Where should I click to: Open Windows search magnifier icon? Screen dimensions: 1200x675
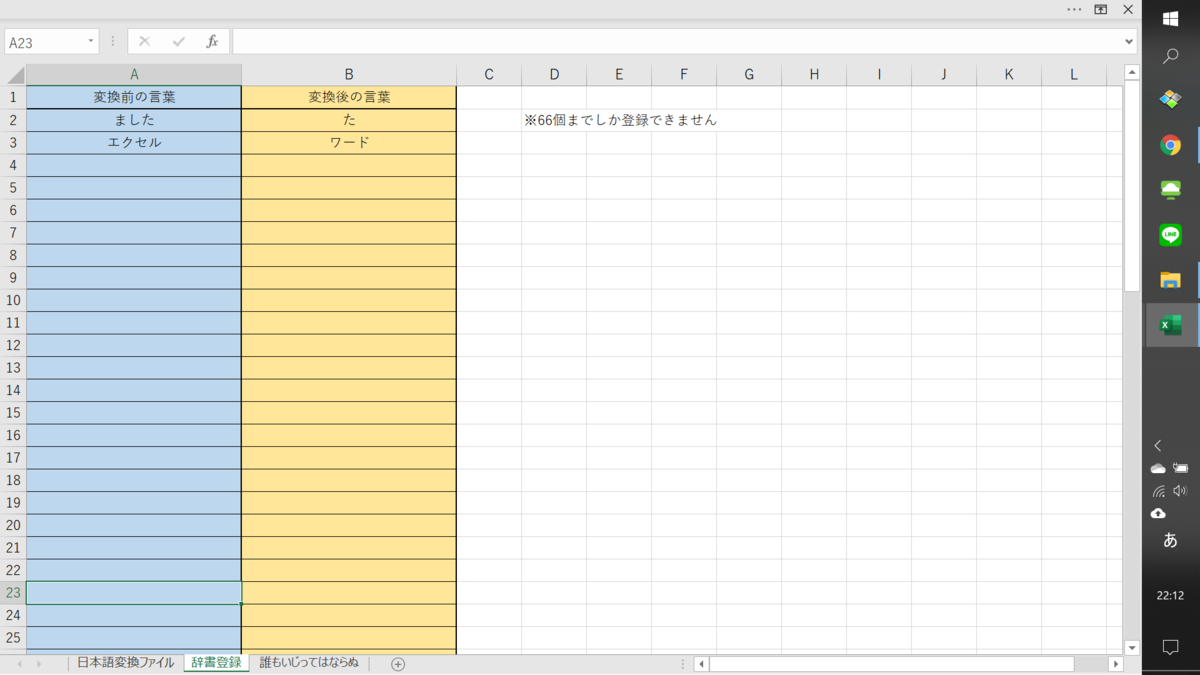[1171, 57]
